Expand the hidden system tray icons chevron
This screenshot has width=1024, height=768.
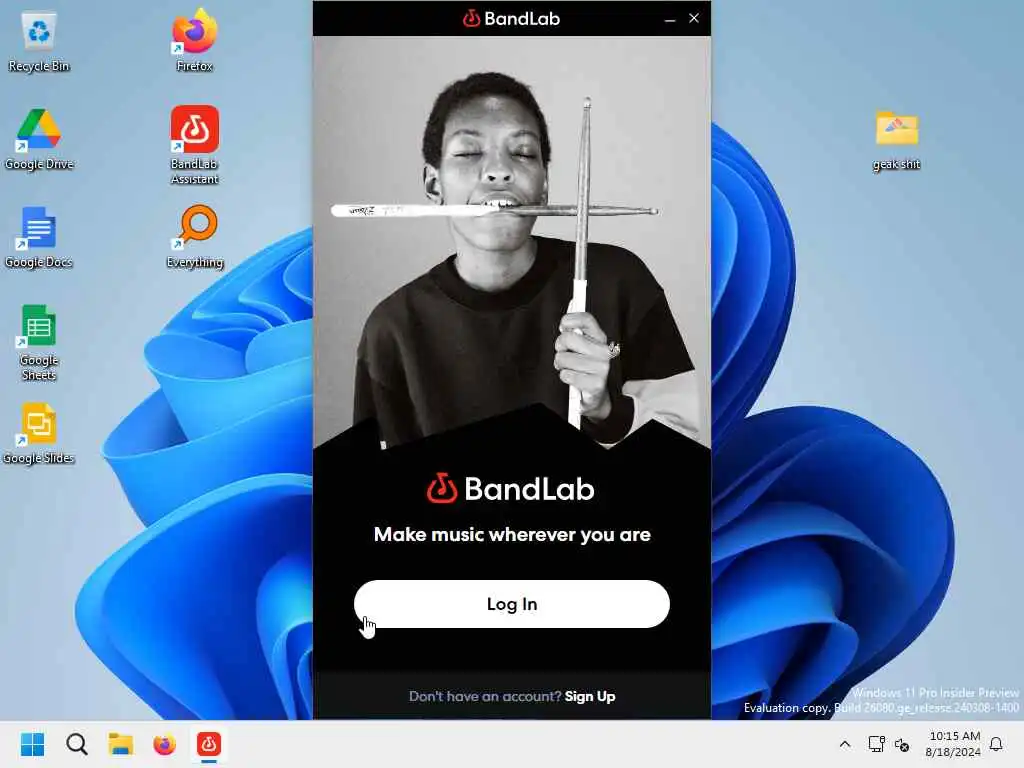(x=844, y=744)
